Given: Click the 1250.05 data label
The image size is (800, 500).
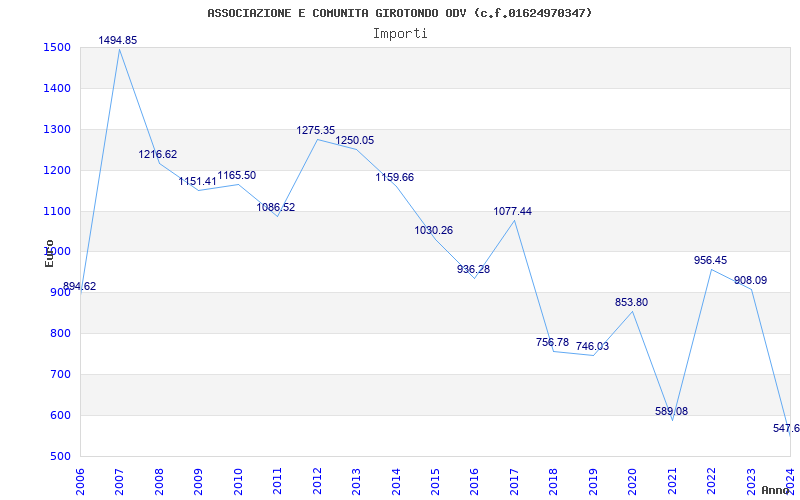Looking at the screenshot, I should [355, 140].
